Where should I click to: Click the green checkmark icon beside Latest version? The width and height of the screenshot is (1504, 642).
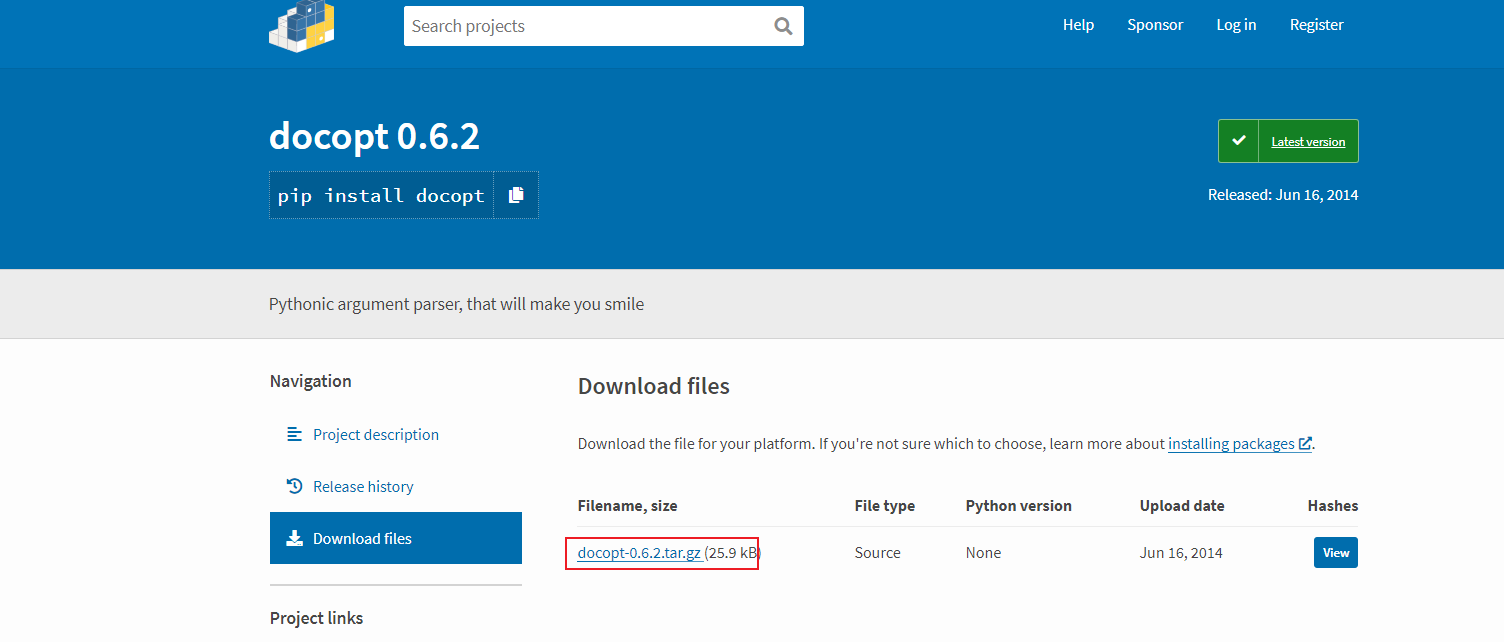[1238, 141]
